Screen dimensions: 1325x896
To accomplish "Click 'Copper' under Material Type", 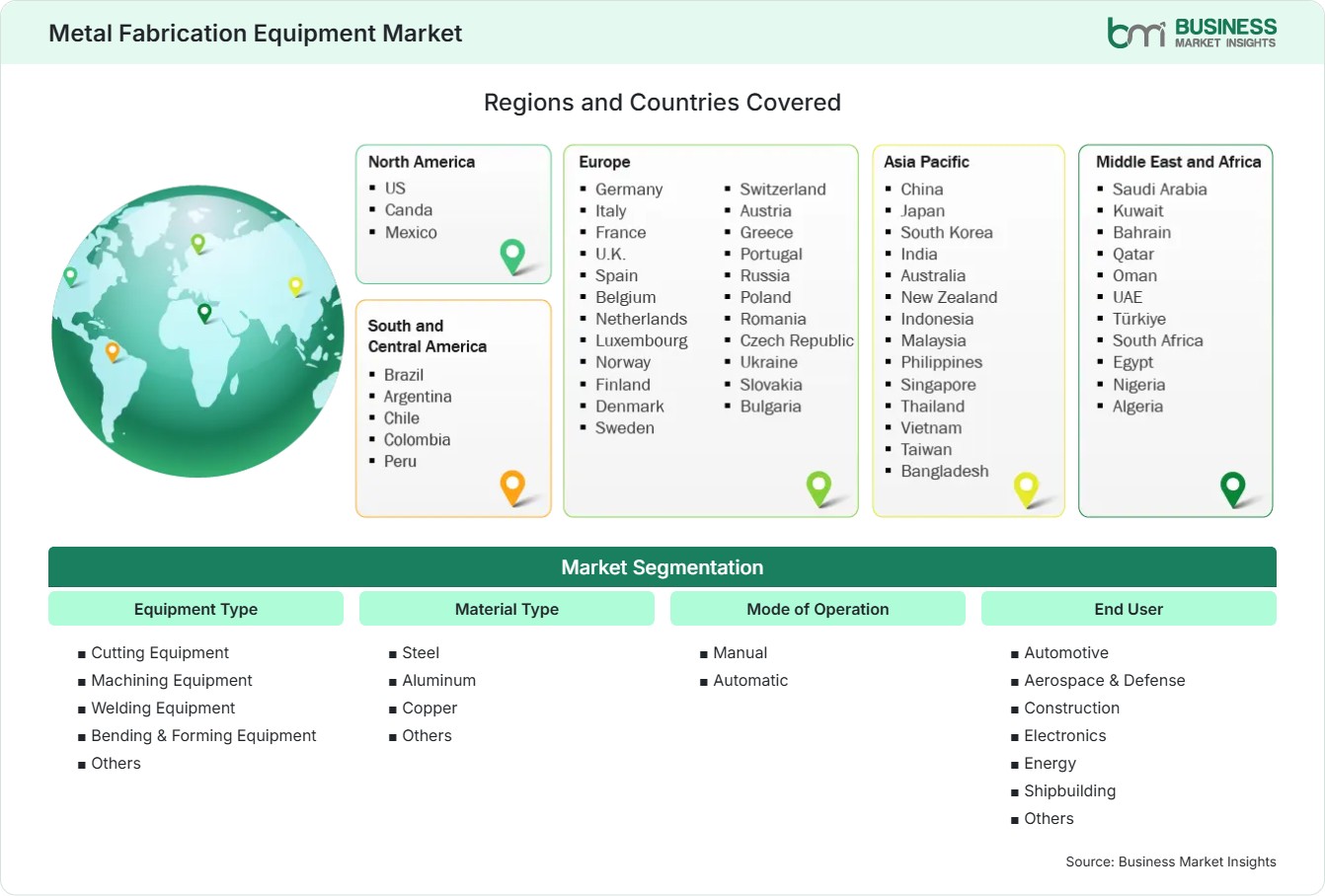I will coord(429,709).
